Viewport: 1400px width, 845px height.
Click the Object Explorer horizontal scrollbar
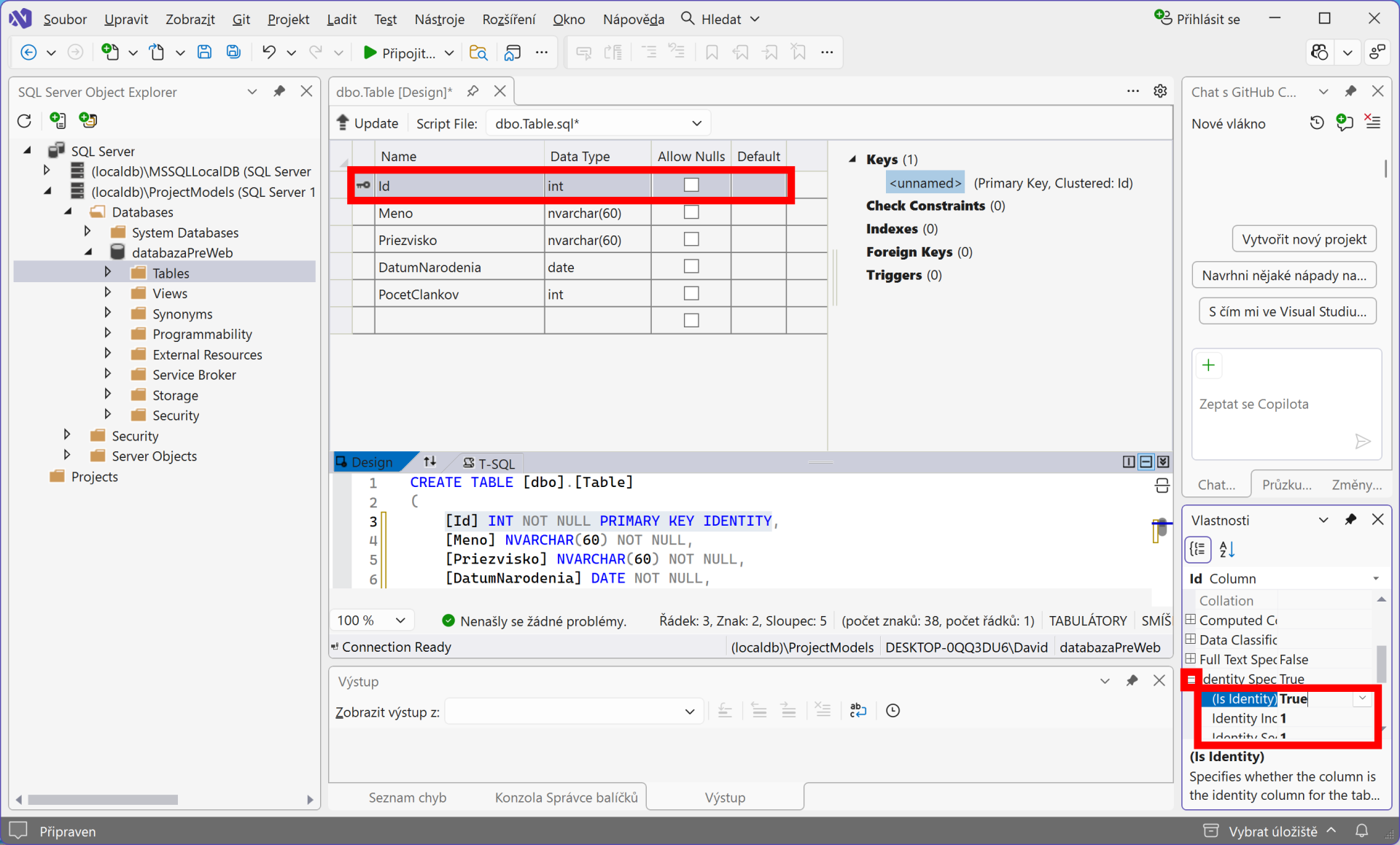click(x=103, y=800)
